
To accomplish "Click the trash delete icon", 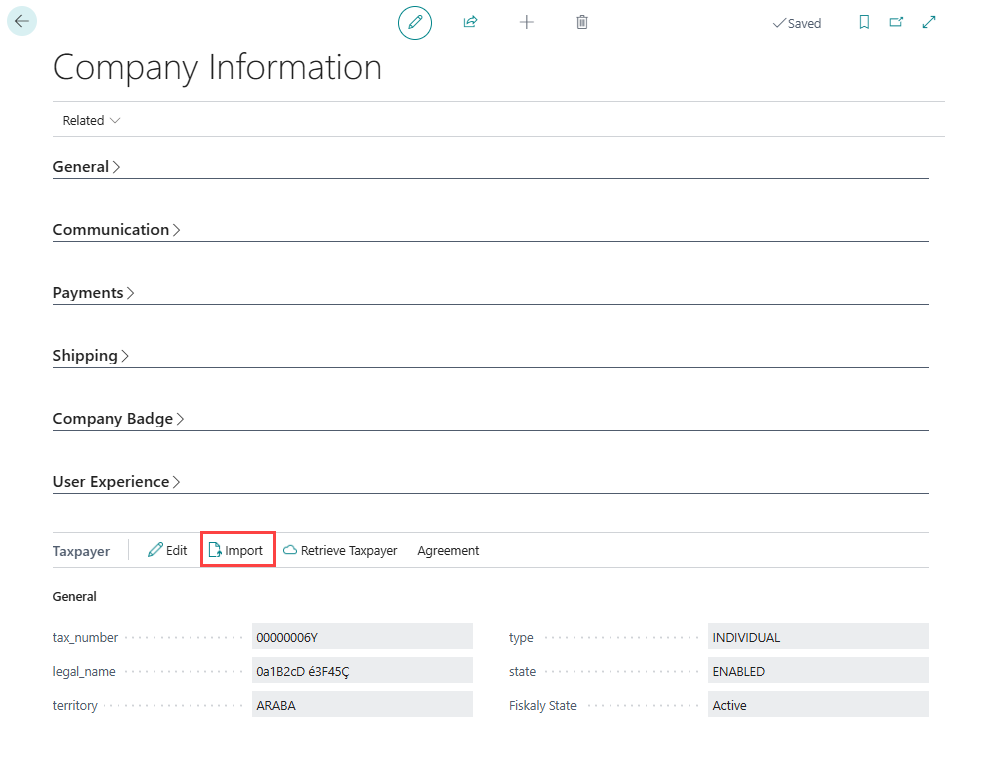I will click(x=582, y=22).
